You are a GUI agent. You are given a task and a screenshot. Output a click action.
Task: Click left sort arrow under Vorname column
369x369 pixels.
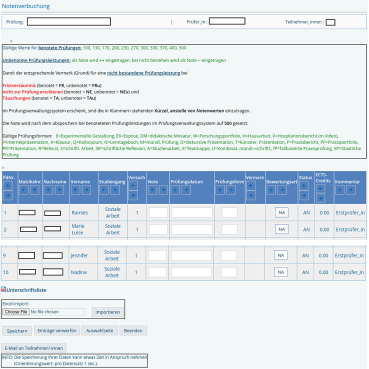(x=76, y=190)
